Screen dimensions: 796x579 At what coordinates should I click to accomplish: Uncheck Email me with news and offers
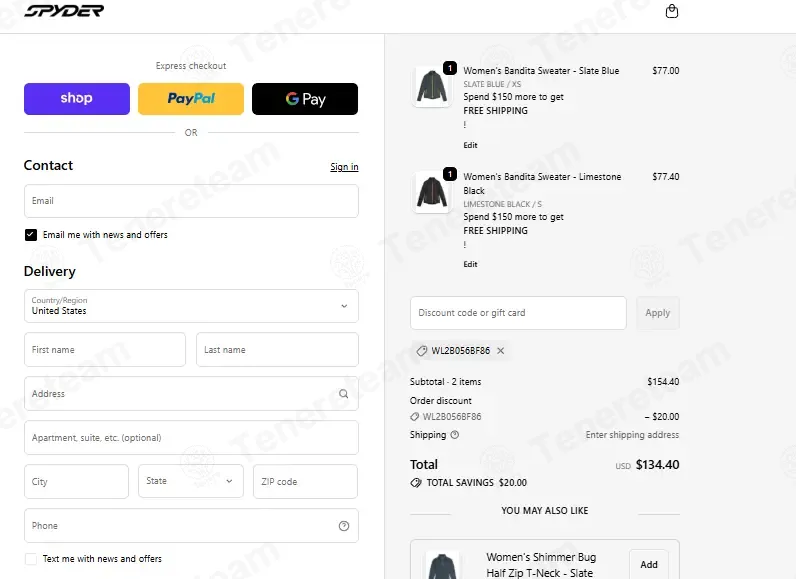(x=31, y=234)
